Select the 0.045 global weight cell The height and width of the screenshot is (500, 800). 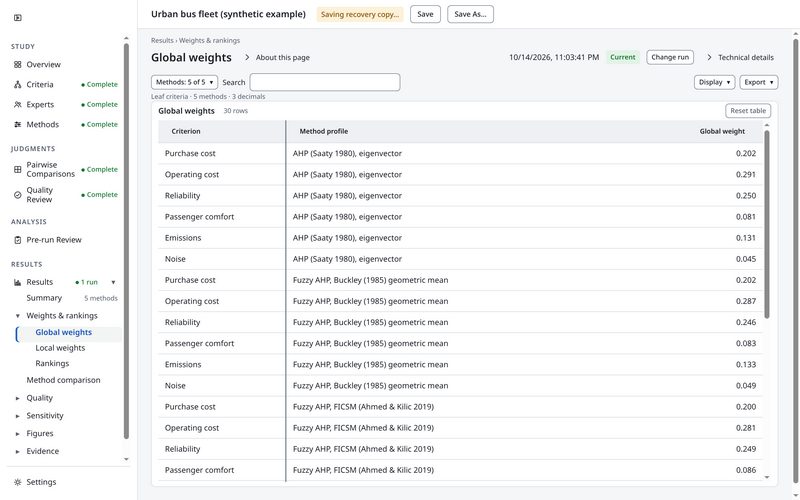(x=745, y=259)
